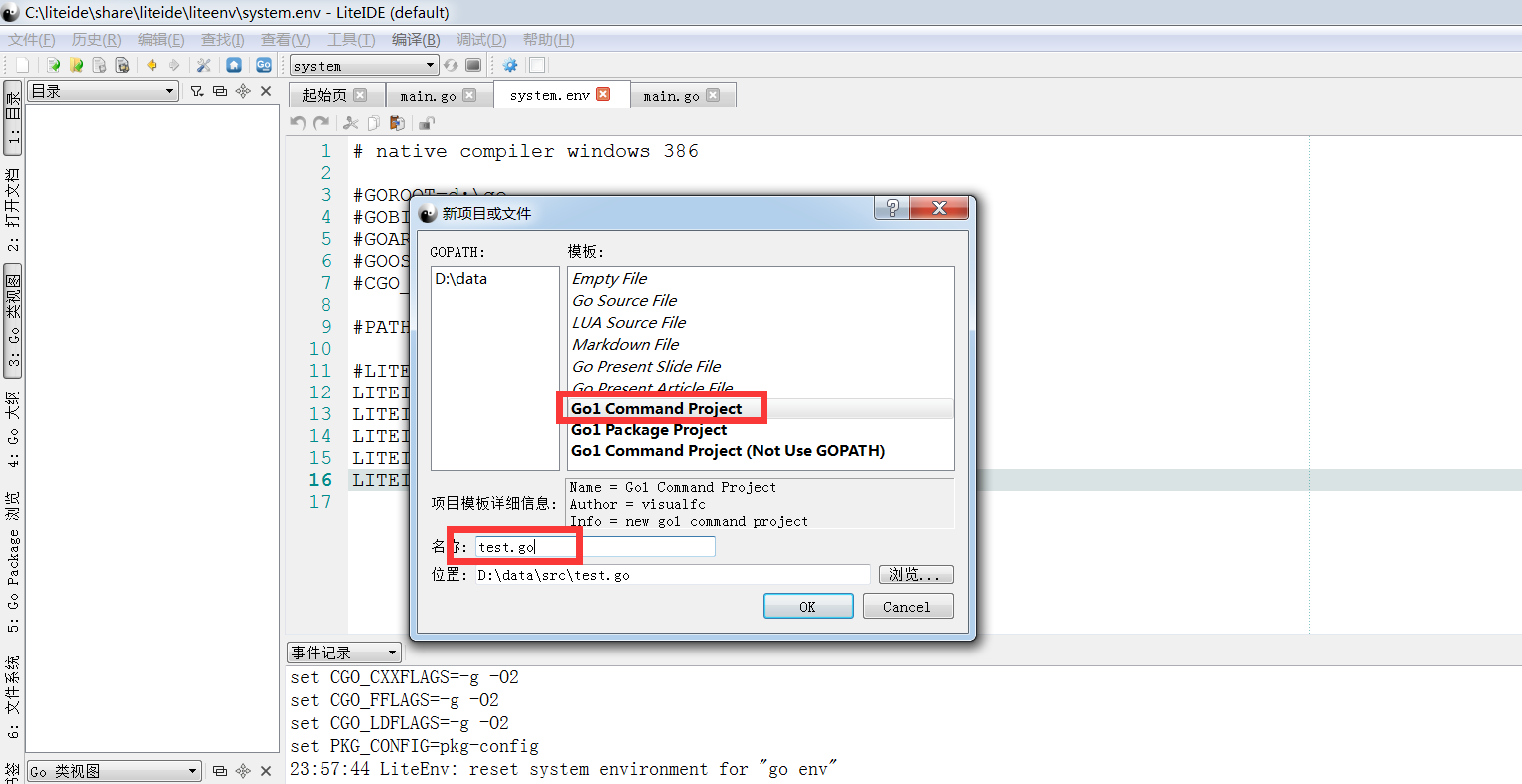
Task: Switch to the 起始页 tab
Action: coord(324,95)
